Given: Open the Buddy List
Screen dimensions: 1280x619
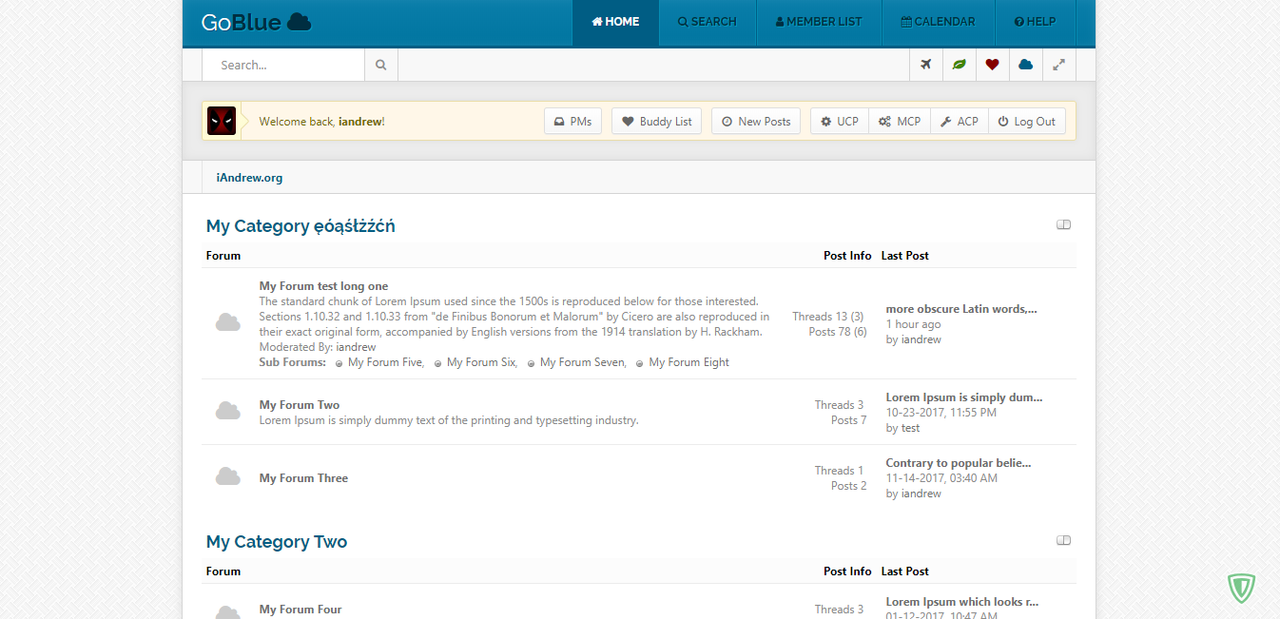Looking at the screenshot, I should (657, 121).
